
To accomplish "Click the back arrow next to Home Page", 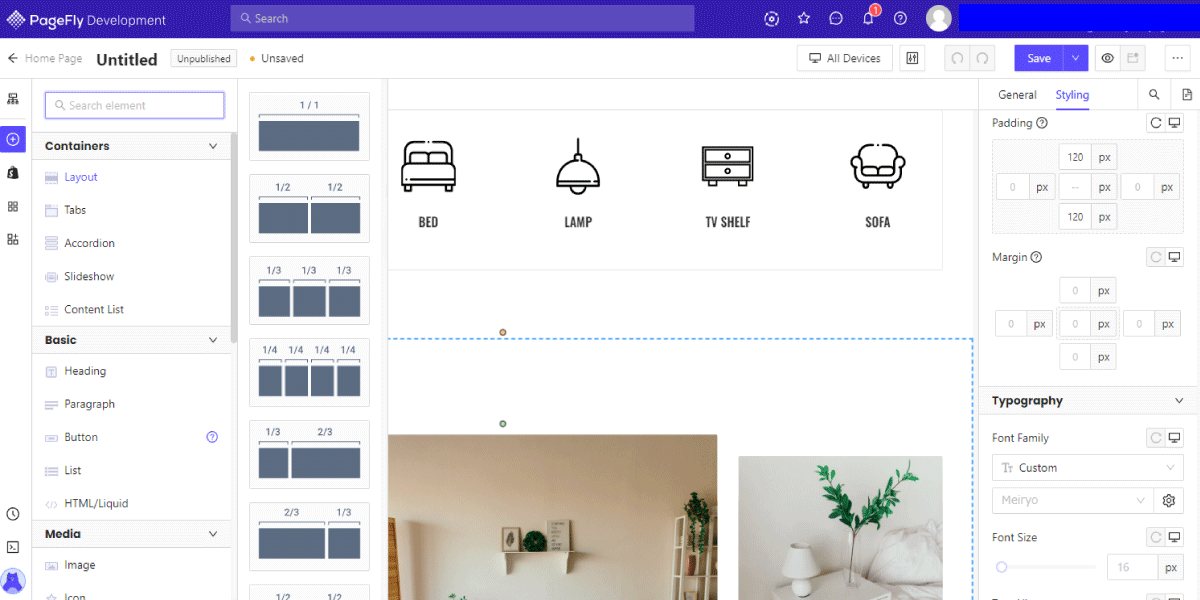I will pyautogui.click(x=13, y=59).
